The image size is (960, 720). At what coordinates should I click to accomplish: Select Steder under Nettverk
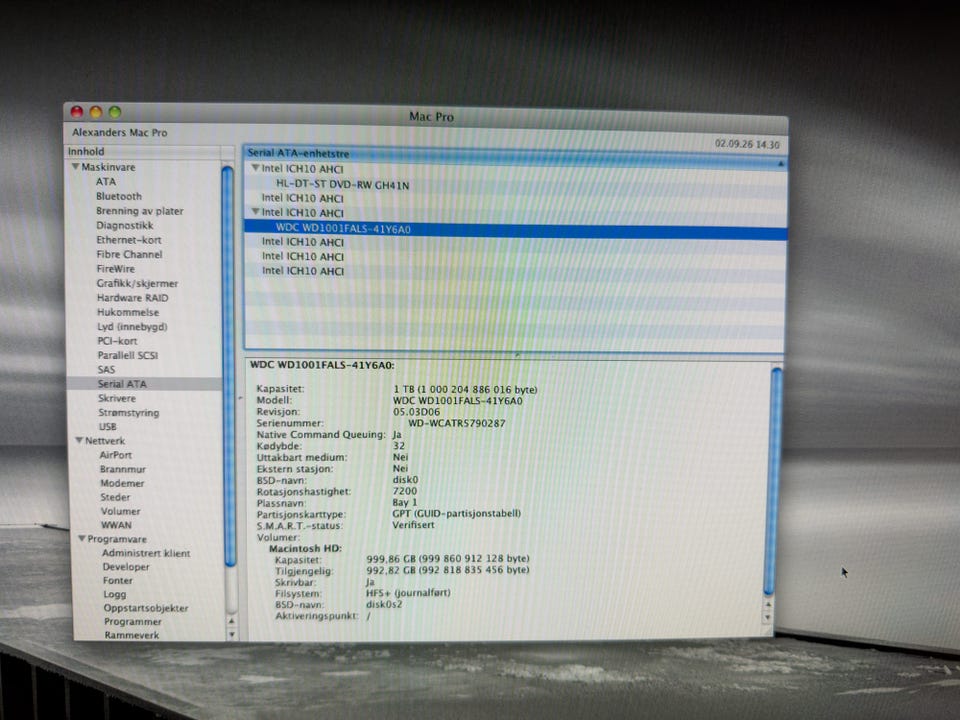pos(116,497)
